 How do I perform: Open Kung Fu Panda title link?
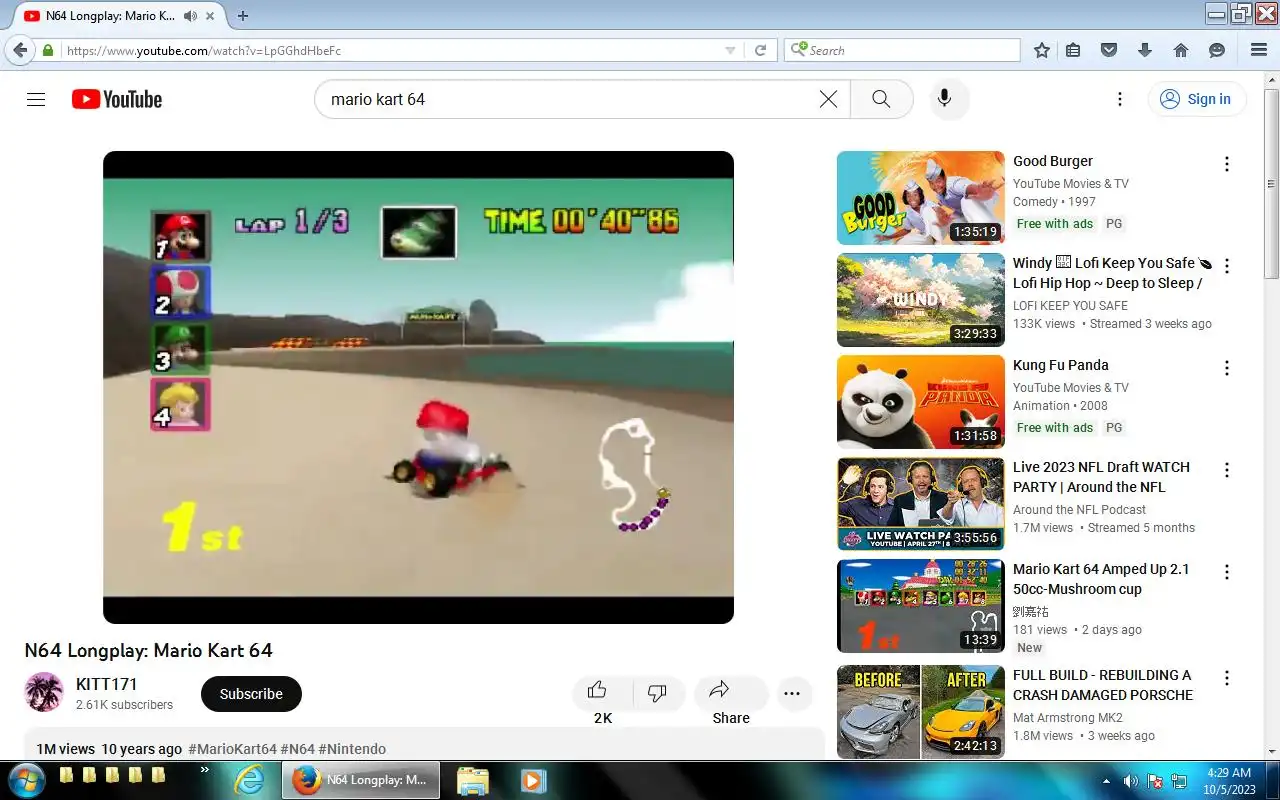pyautogui.click(x=1061, y=365)
